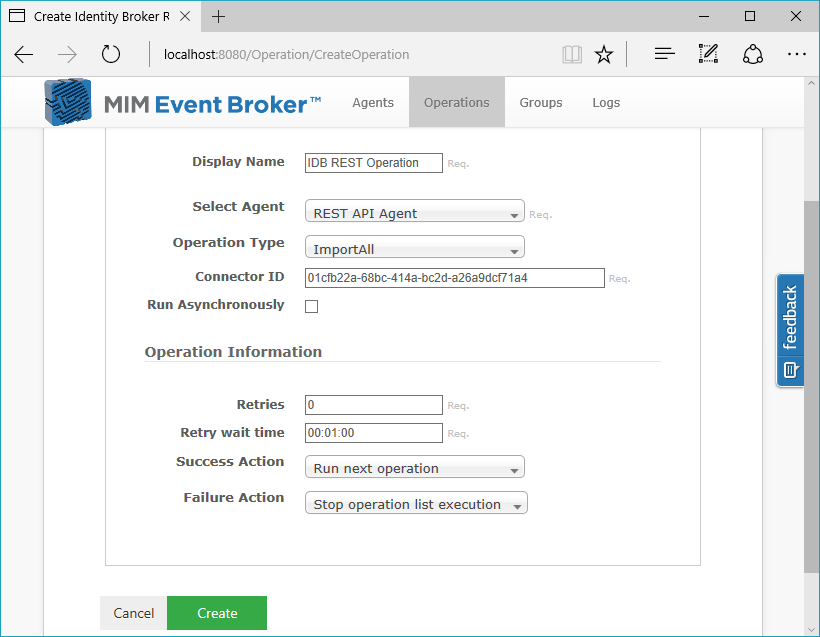Image resolution: width=820 pixels, height=637 pixels.
Task: Close the browser window
Action: [x=796, y=16]
